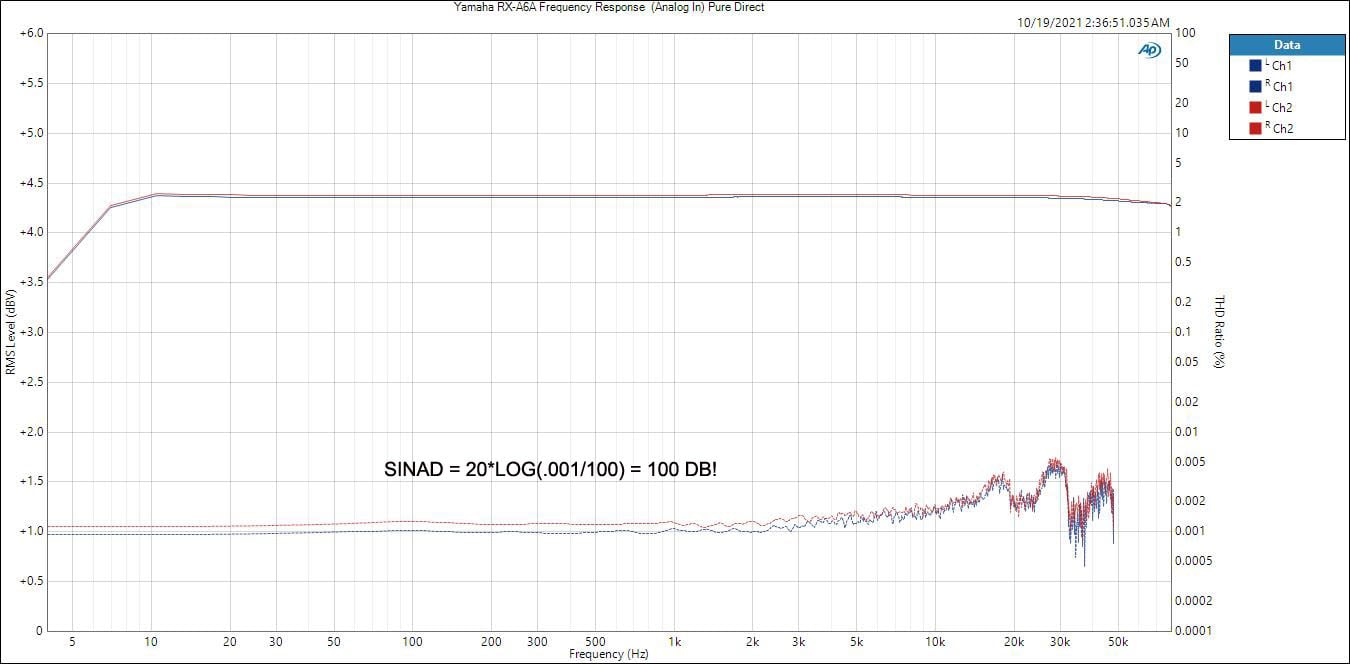Click the red swatch beside L Ch2

point(1255,108)
